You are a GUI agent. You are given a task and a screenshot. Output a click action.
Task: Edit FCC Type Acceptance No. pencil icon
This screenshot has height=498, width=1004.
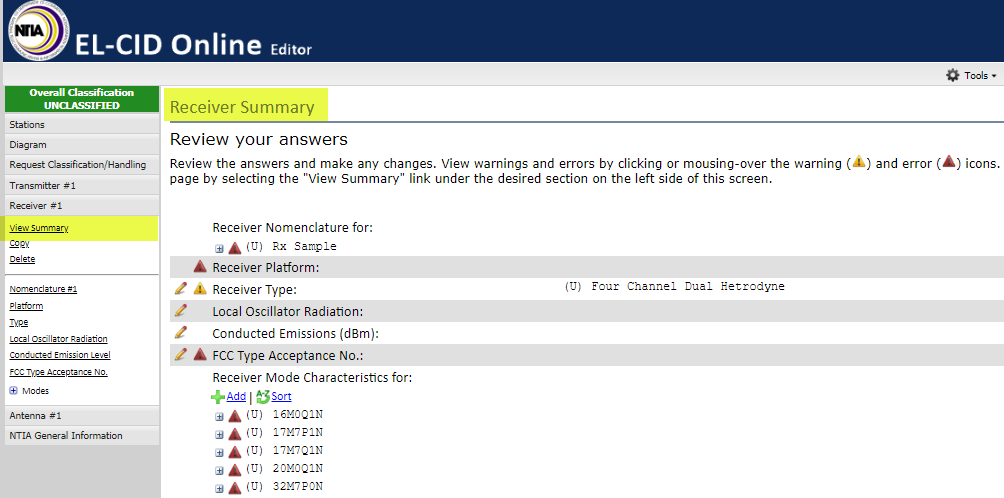tap(181, 353)
